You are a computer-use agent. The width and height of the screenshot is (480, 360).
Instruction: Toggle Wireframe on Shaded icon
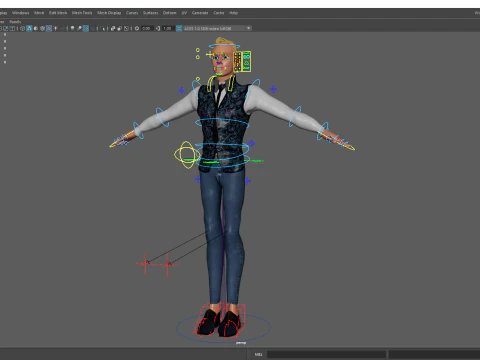pyautogui.click(x=42, y=28)
